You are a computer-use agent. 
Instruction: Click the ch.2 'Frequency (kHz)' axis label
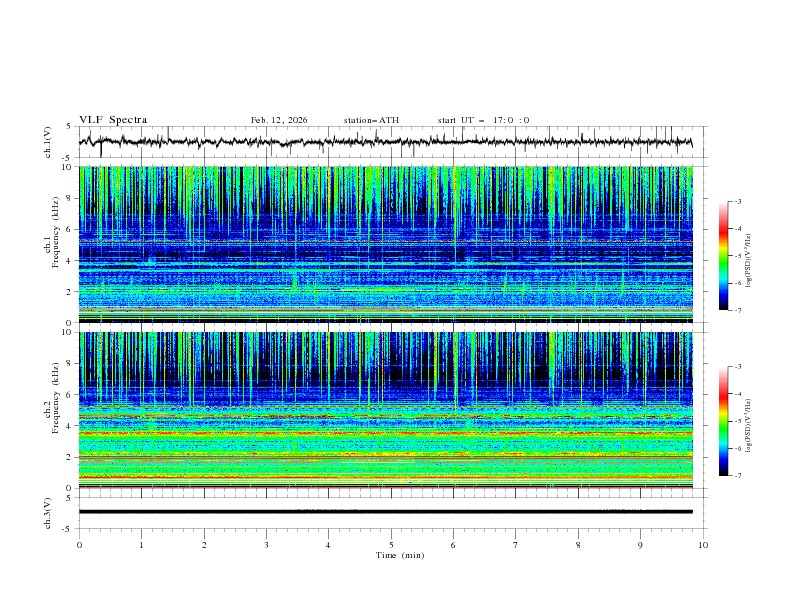click(56, 397)
